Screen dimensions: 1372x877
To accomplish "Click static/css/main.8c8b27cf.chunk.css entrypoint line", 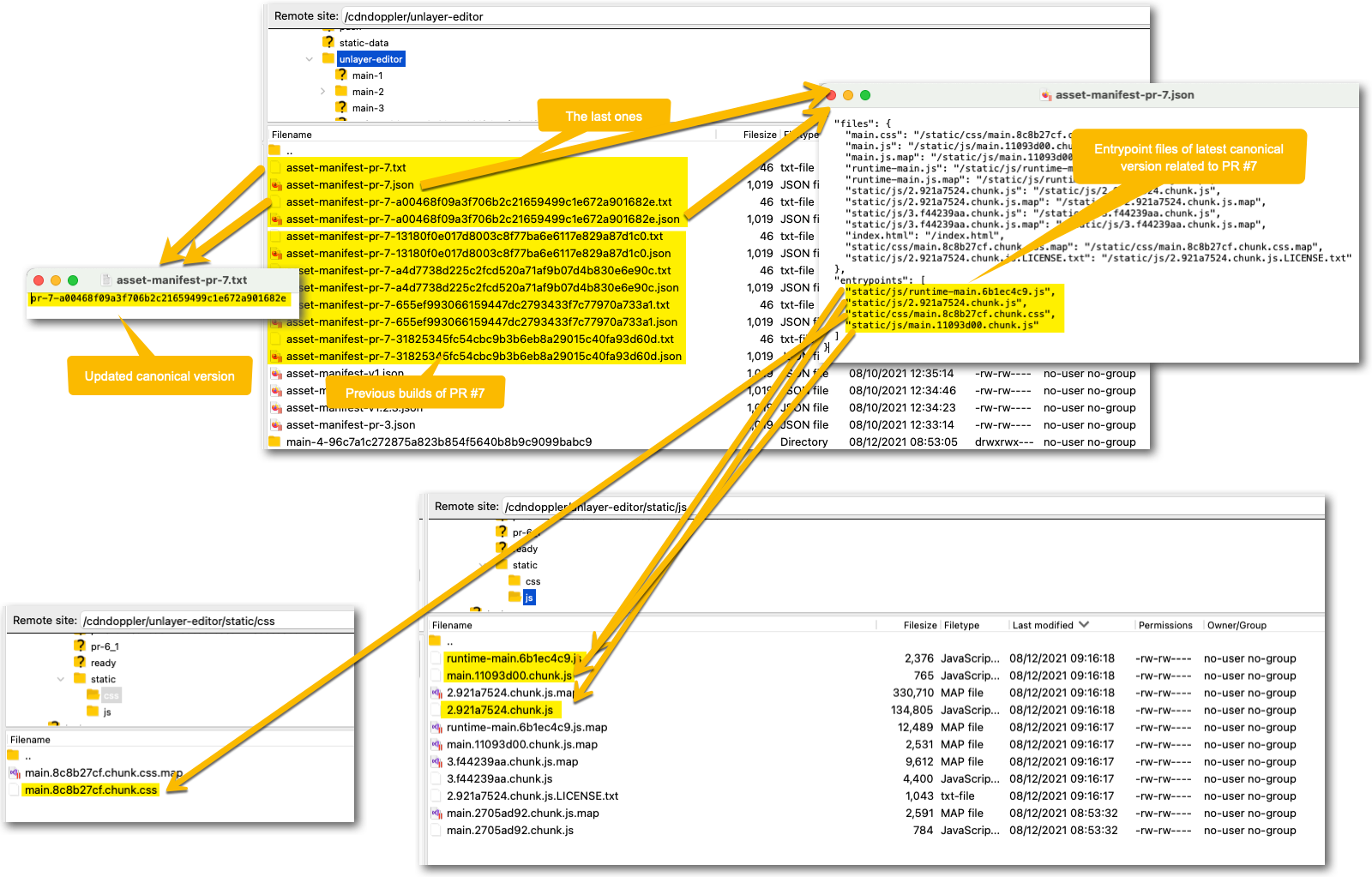I will pos(948,314).
